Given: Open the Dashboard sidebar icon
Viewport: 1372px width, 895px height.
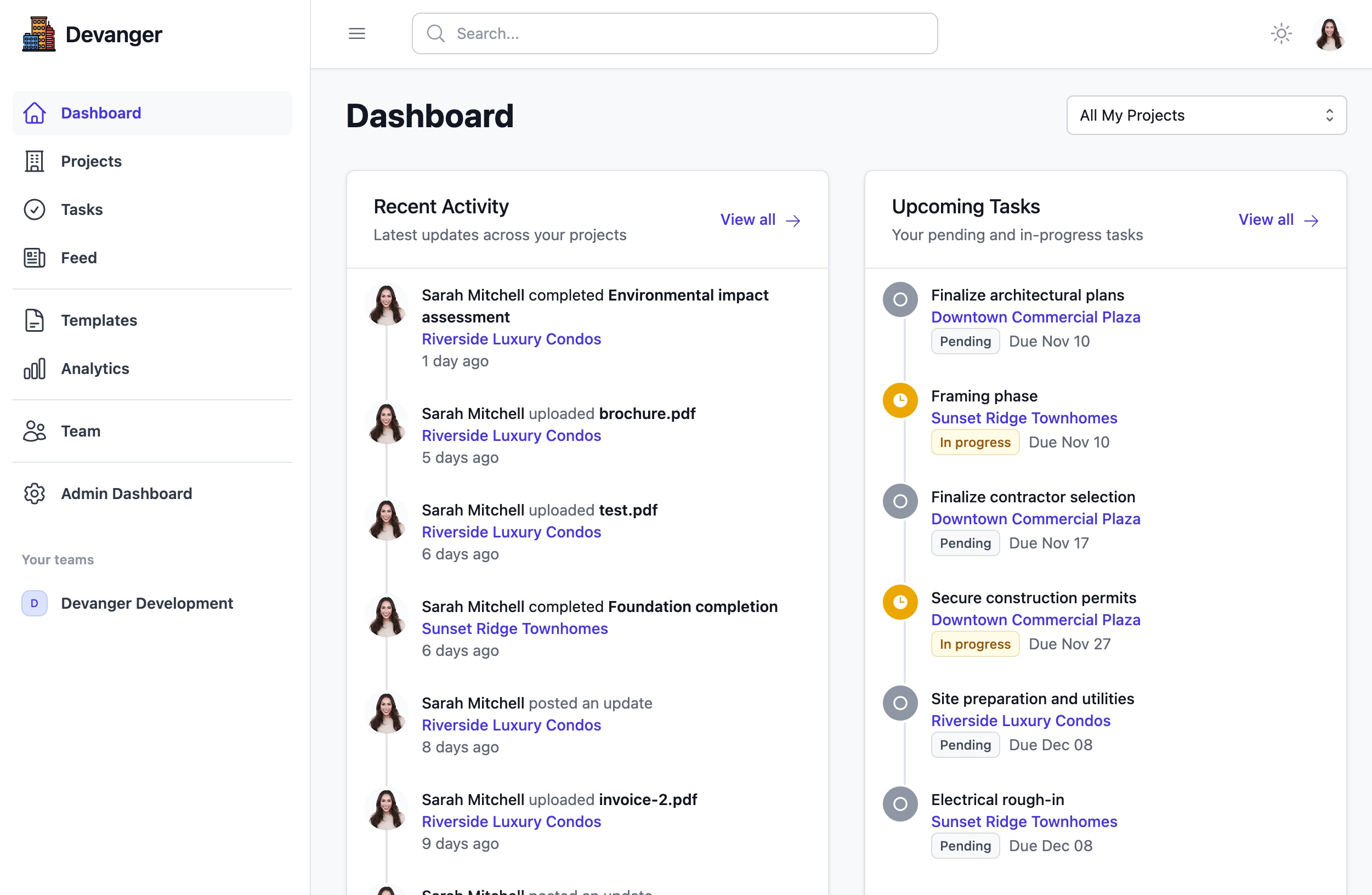Looking at the screenshot, I should coord(34,113).
